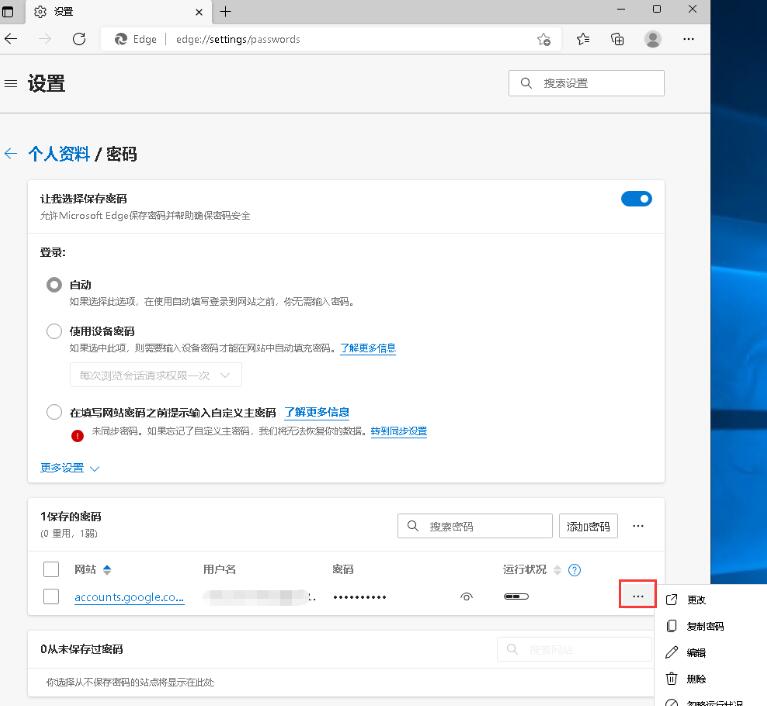Open the user profile avatar
The width and height of the screenshot is (767, 706).
tap(653, 39)
